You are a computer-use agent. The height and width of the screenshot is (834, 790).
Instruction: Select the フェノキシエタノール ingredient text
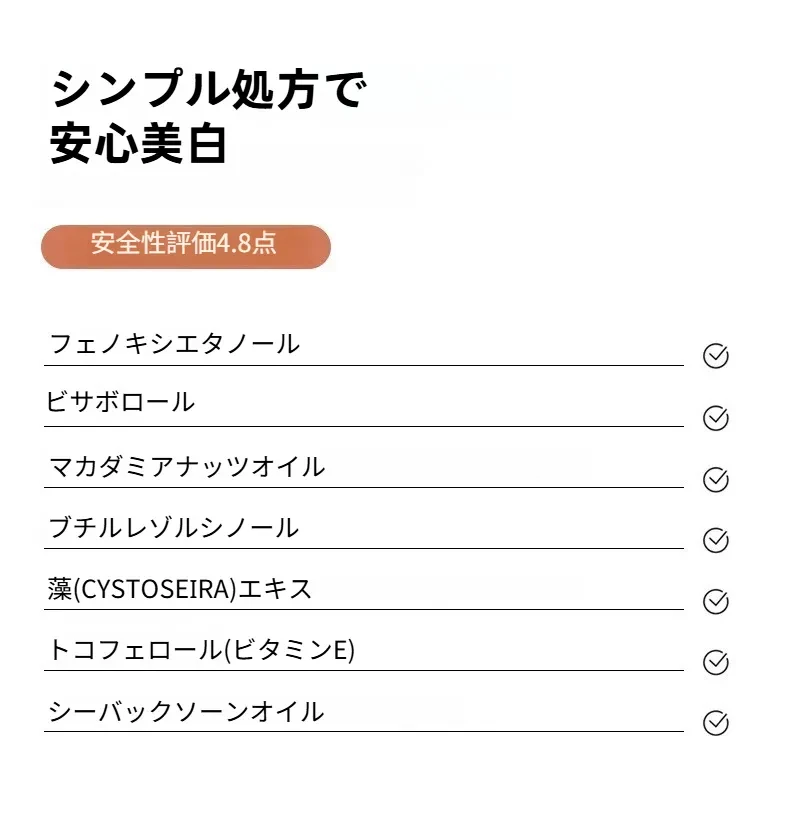pos(174,344)
